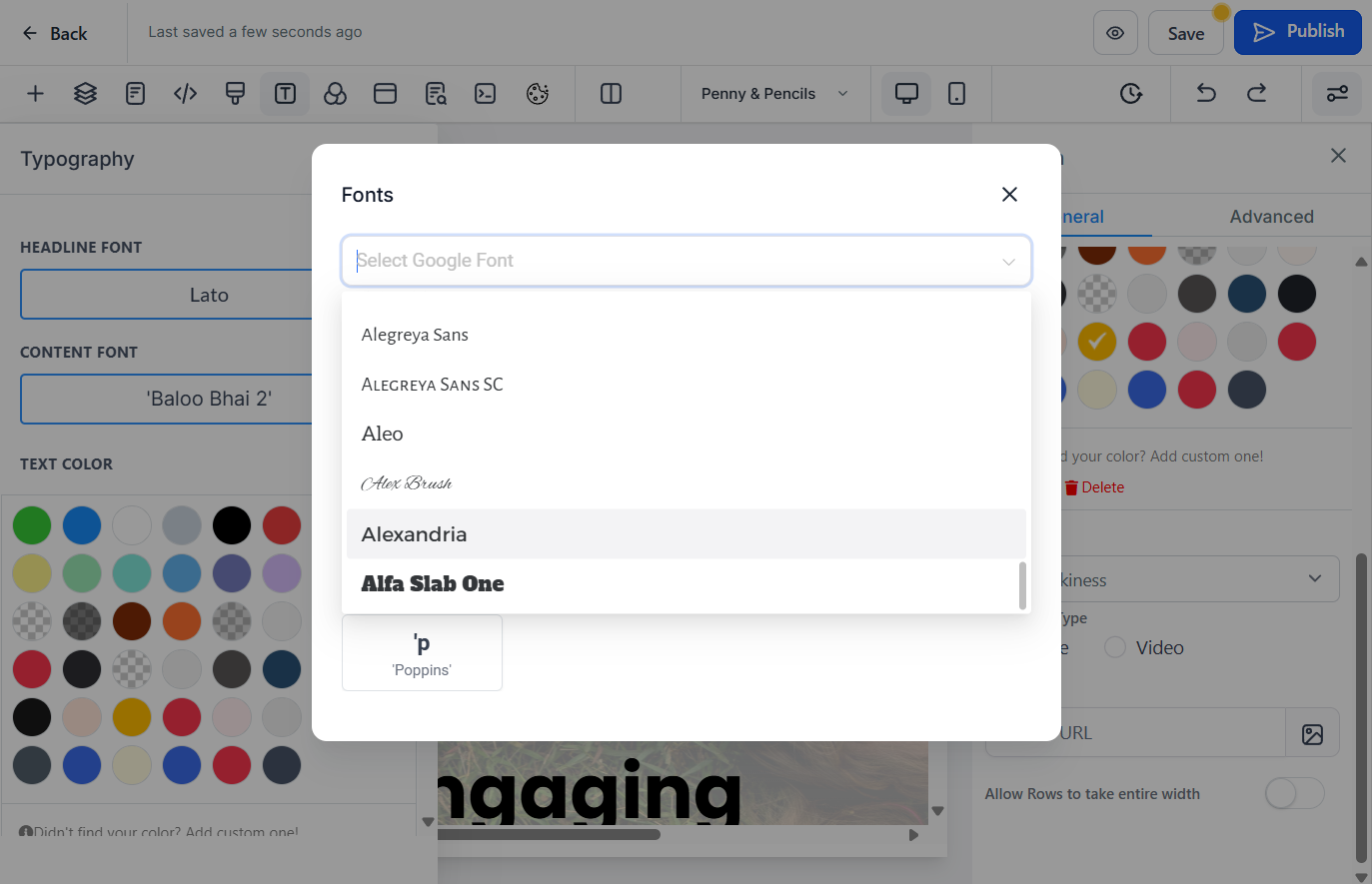This screenshot has height=884, width=1372.
Task: Expand the Penny & Pencils dropdown
Action: 774,94
